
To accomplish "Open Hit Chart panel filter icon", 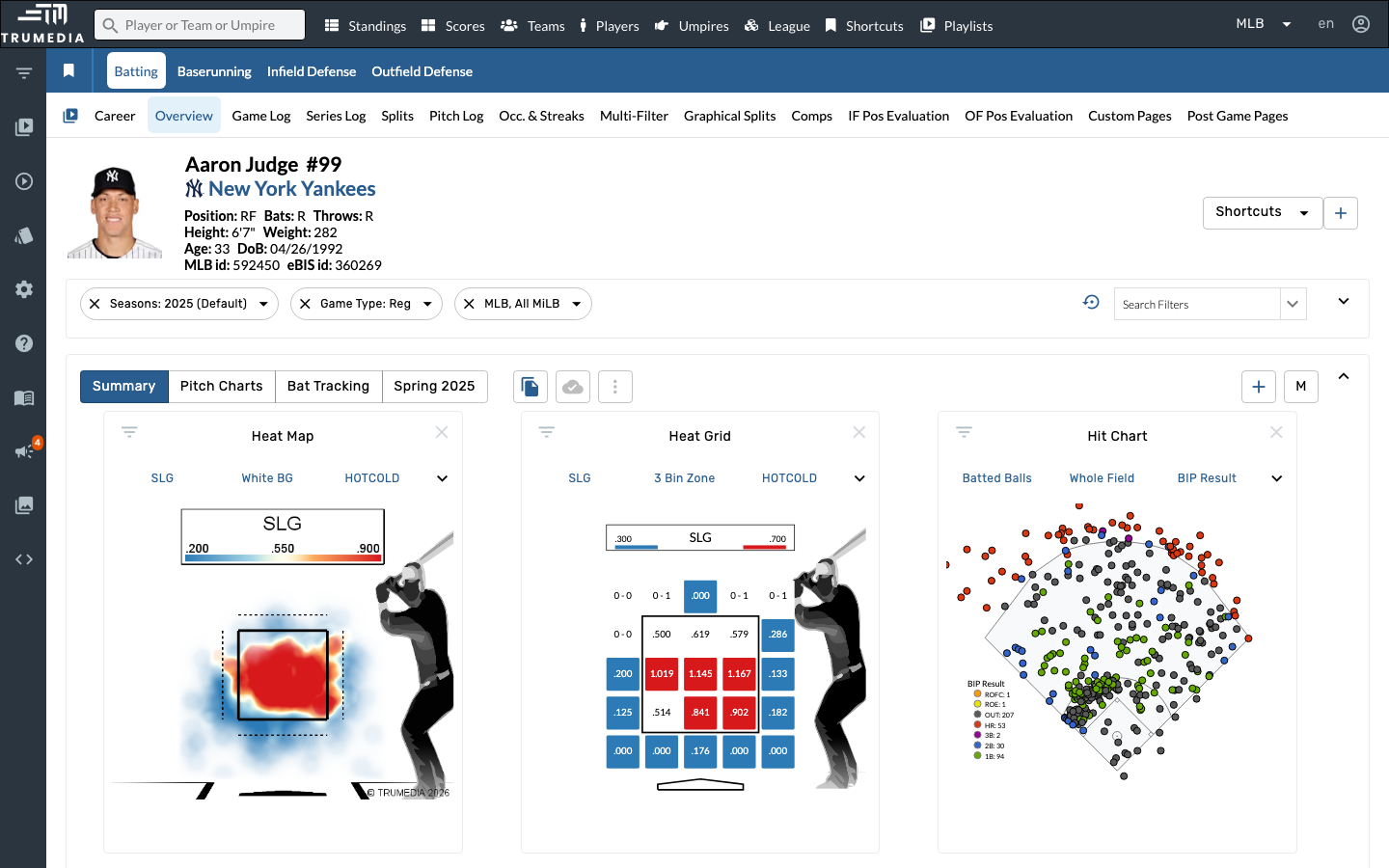I will click(x=964, y=432).
